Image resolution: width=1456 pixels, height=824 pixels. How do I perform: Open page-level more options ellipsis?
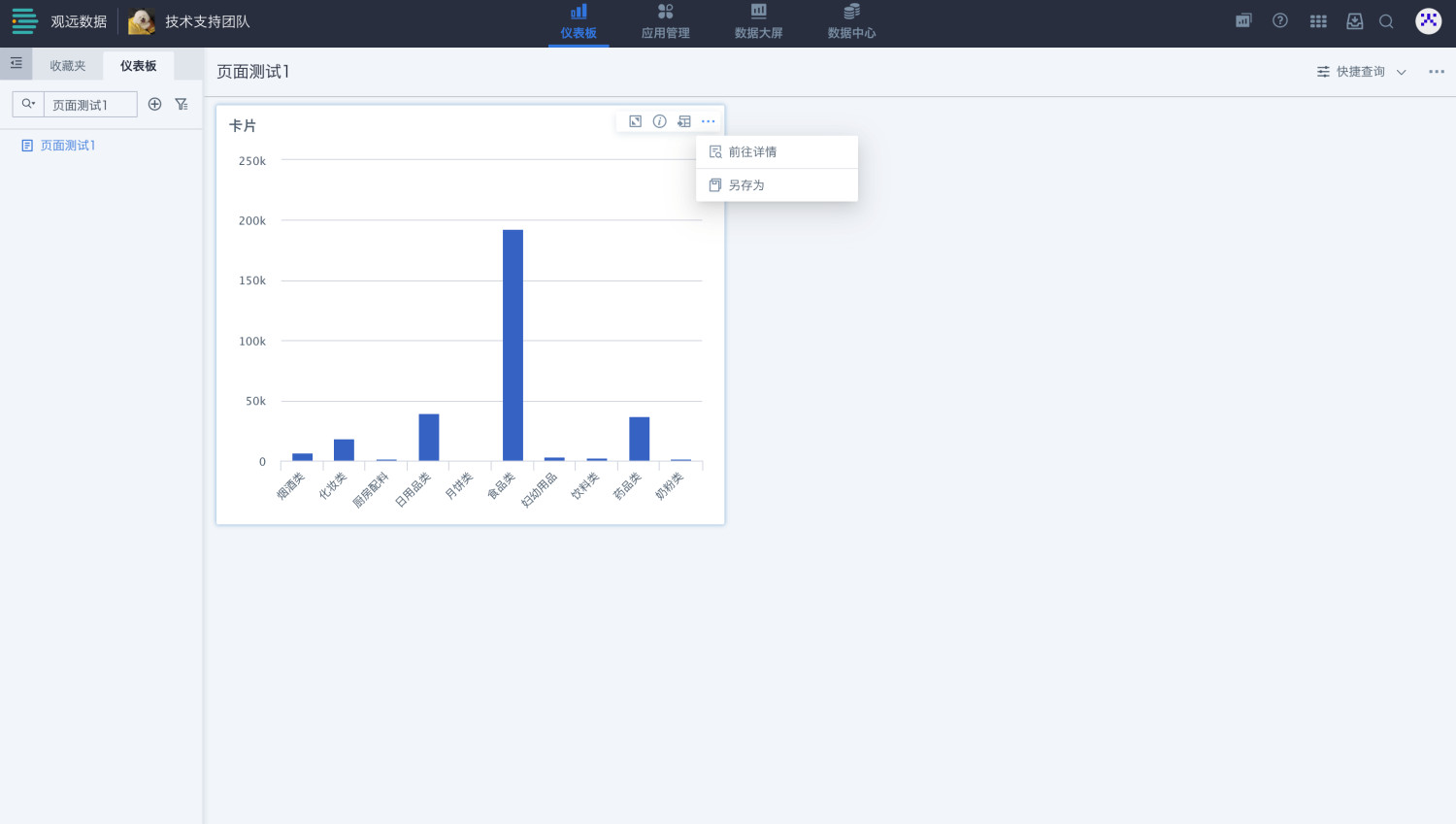point(1437,72)
